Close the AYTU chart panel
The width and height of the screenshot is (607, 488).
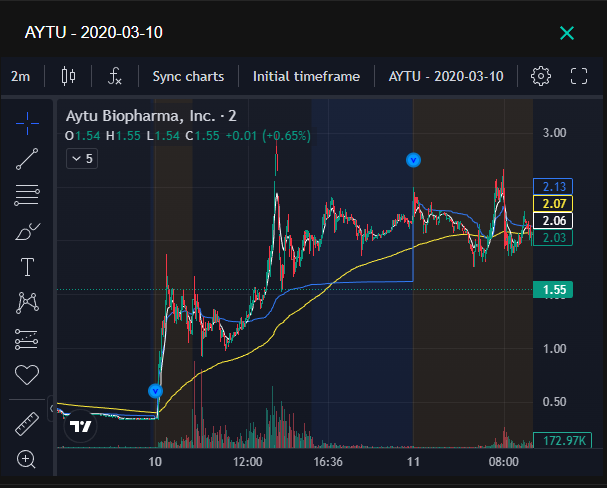(567, 33)
